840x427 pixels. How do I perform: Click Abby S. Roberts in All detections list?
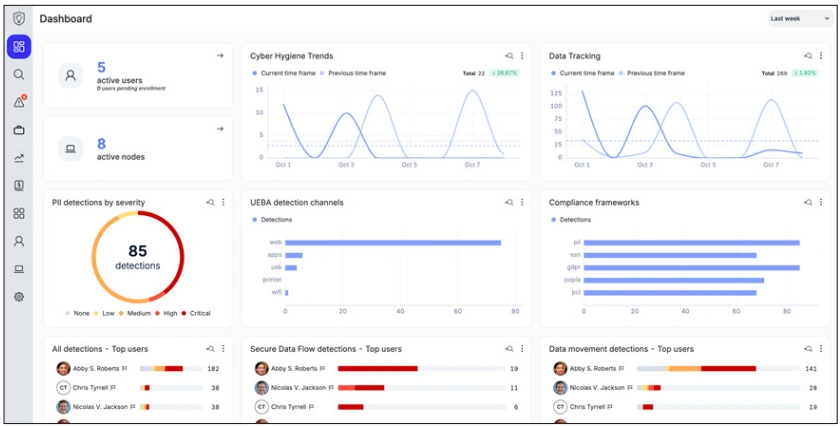tap(96, 369)
